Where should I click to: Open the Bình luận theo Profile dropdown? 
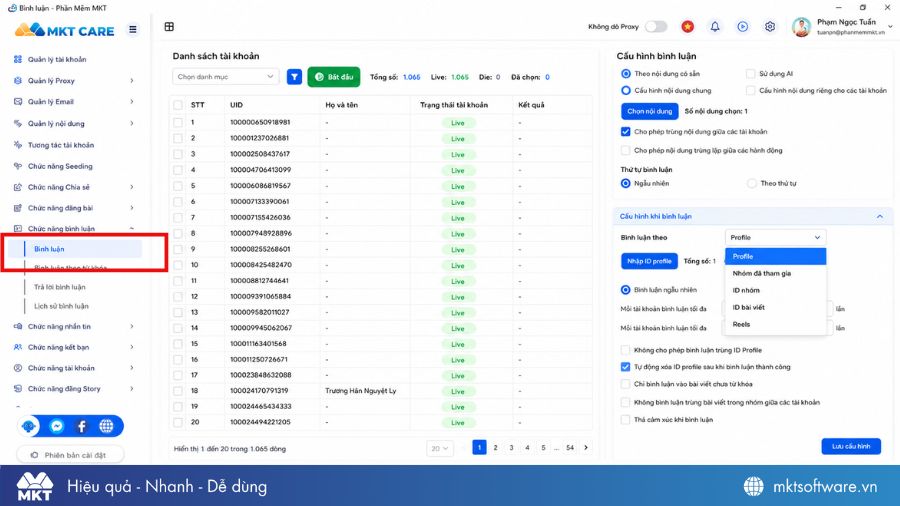[x=775, y=237]
